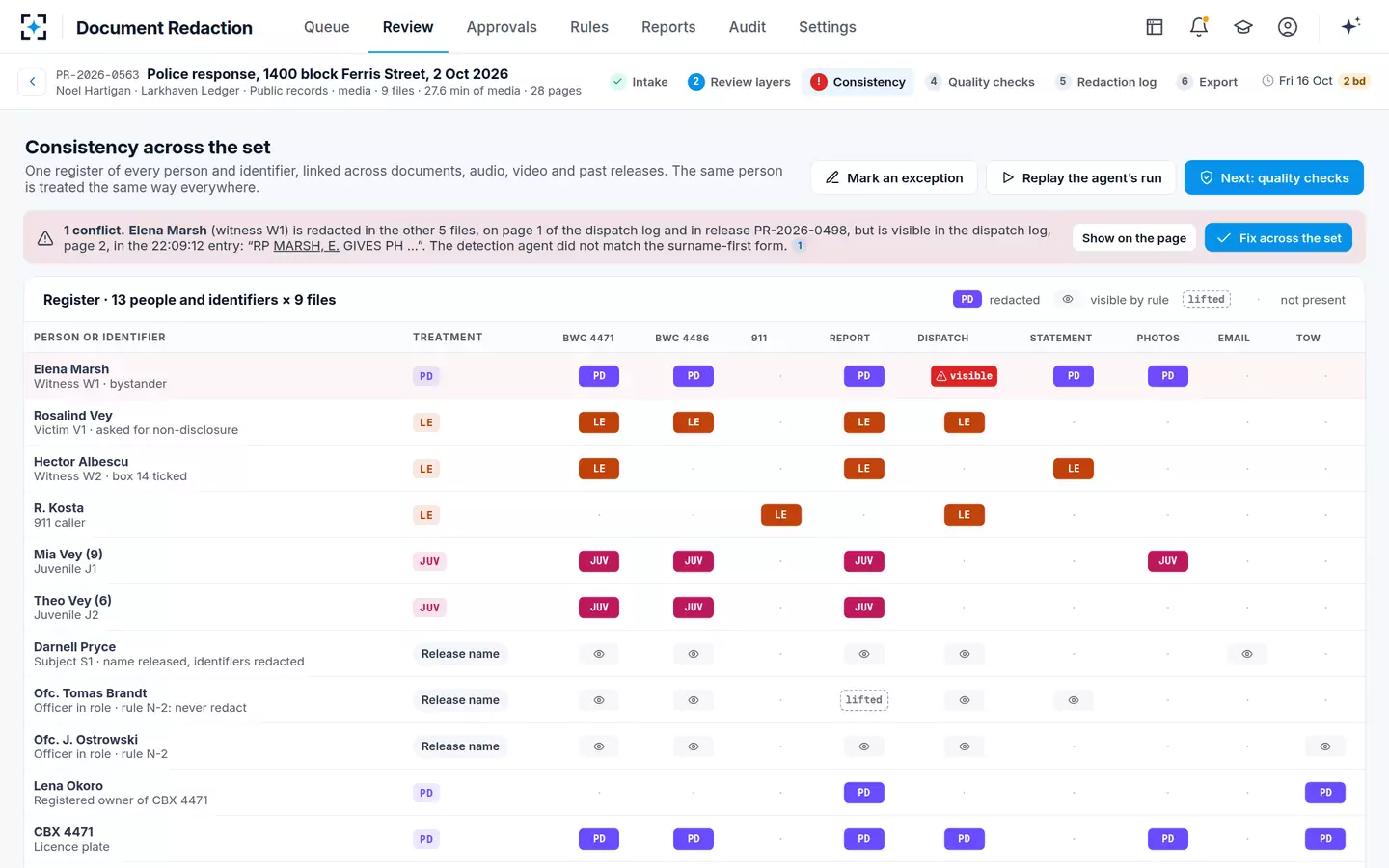Click LE badge under Statement for Hector Albescu
Screen dimensions: 1389x868
1074,469
